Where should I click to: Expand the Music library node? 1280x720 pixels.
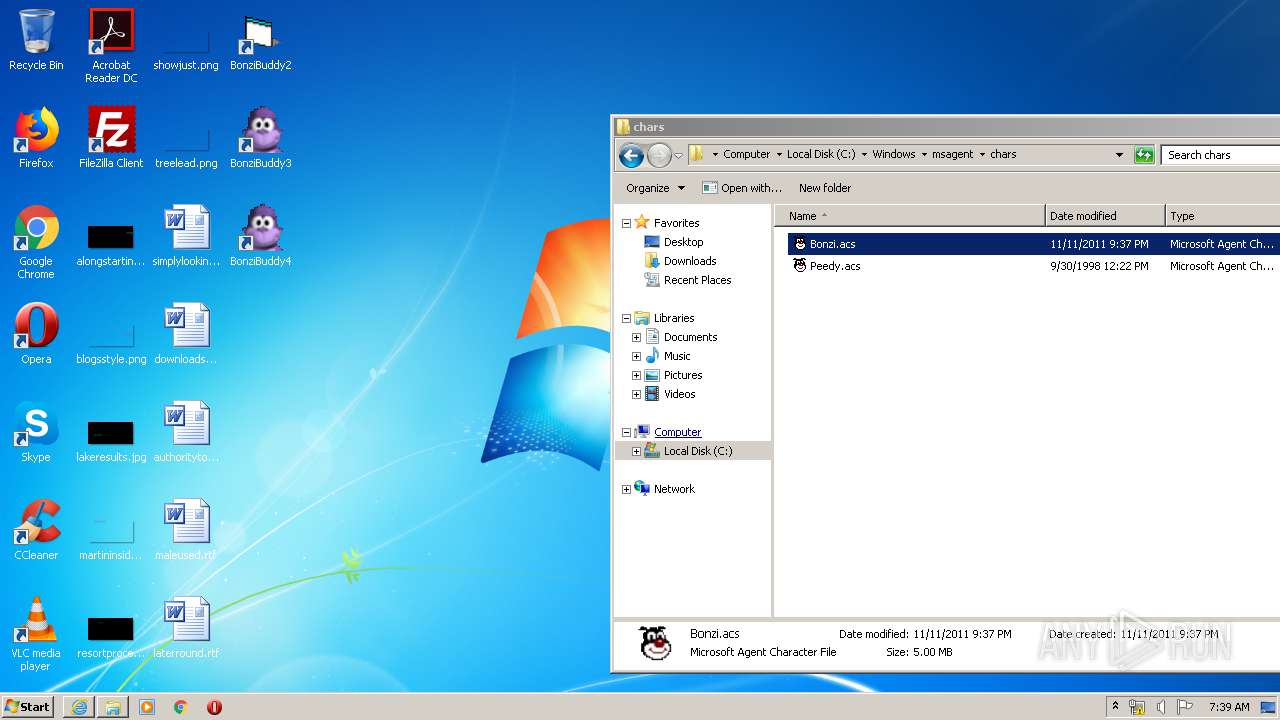coord(636,356)
